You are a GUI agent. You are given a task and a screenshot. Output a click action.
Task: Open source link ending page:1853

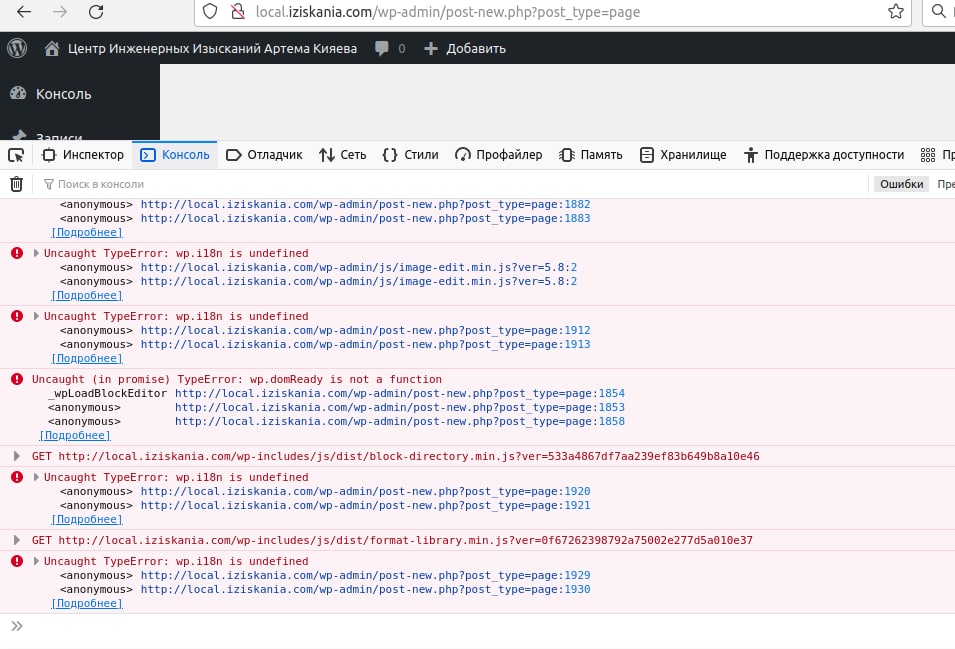coord(400,407)
